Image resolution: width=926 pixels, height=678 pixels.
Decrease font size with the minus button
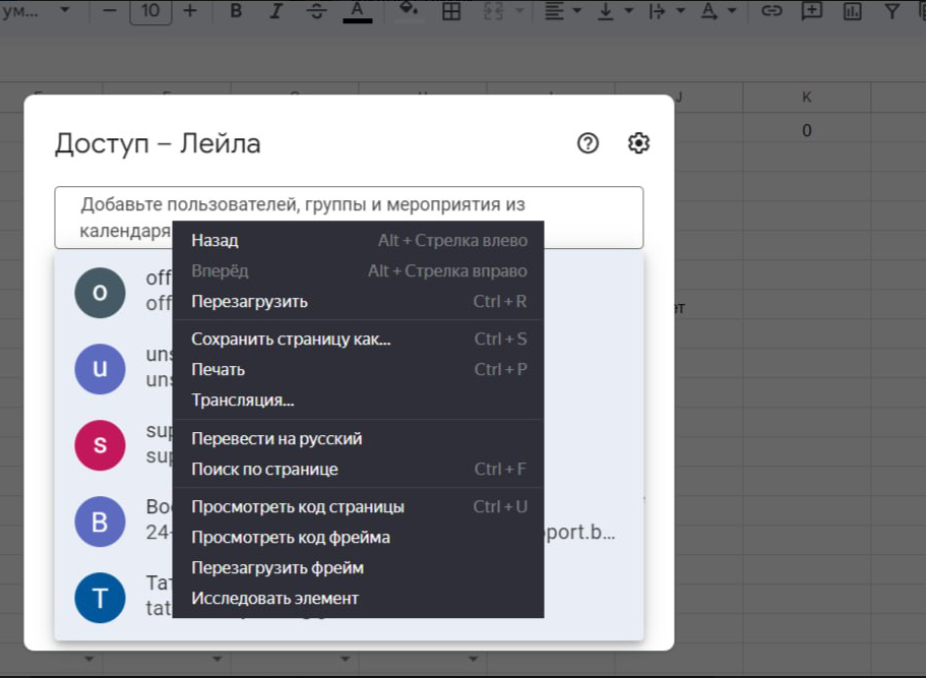(x=109, y=11)
